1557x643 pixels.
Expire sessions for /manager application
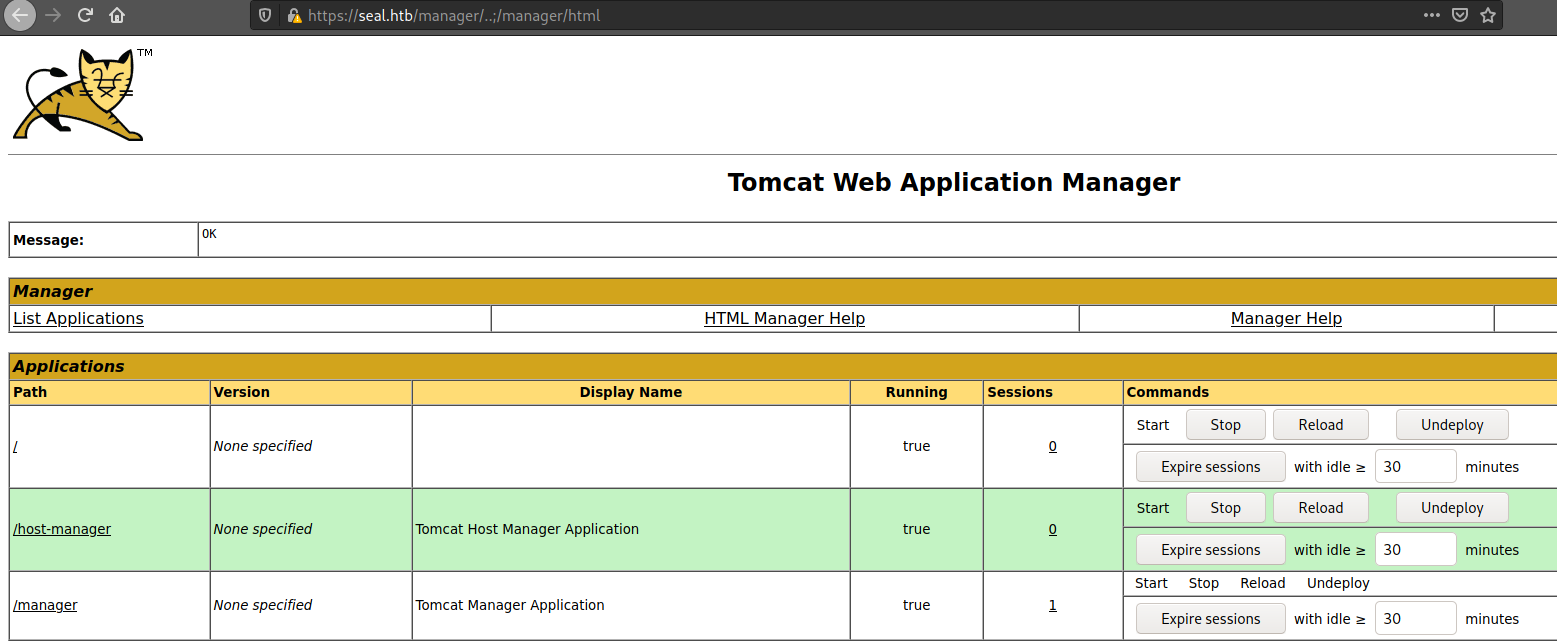[1210, 619]
